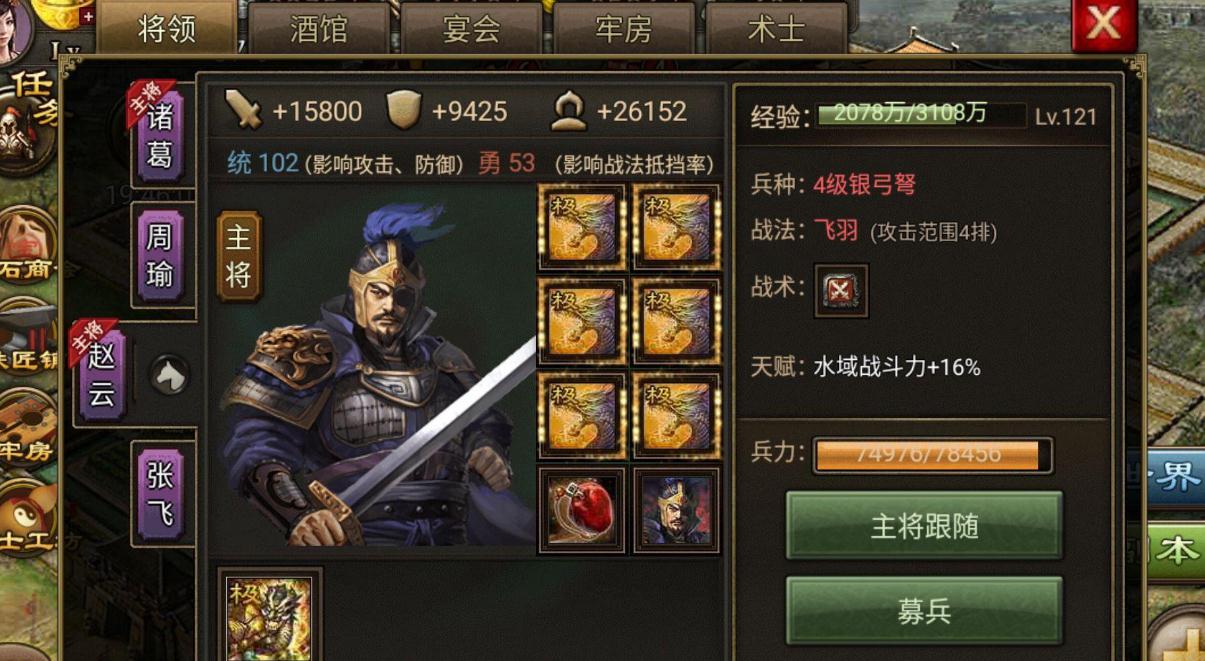
Task: Click the horse mount icon beside 赵云
Action: [169, 375]
